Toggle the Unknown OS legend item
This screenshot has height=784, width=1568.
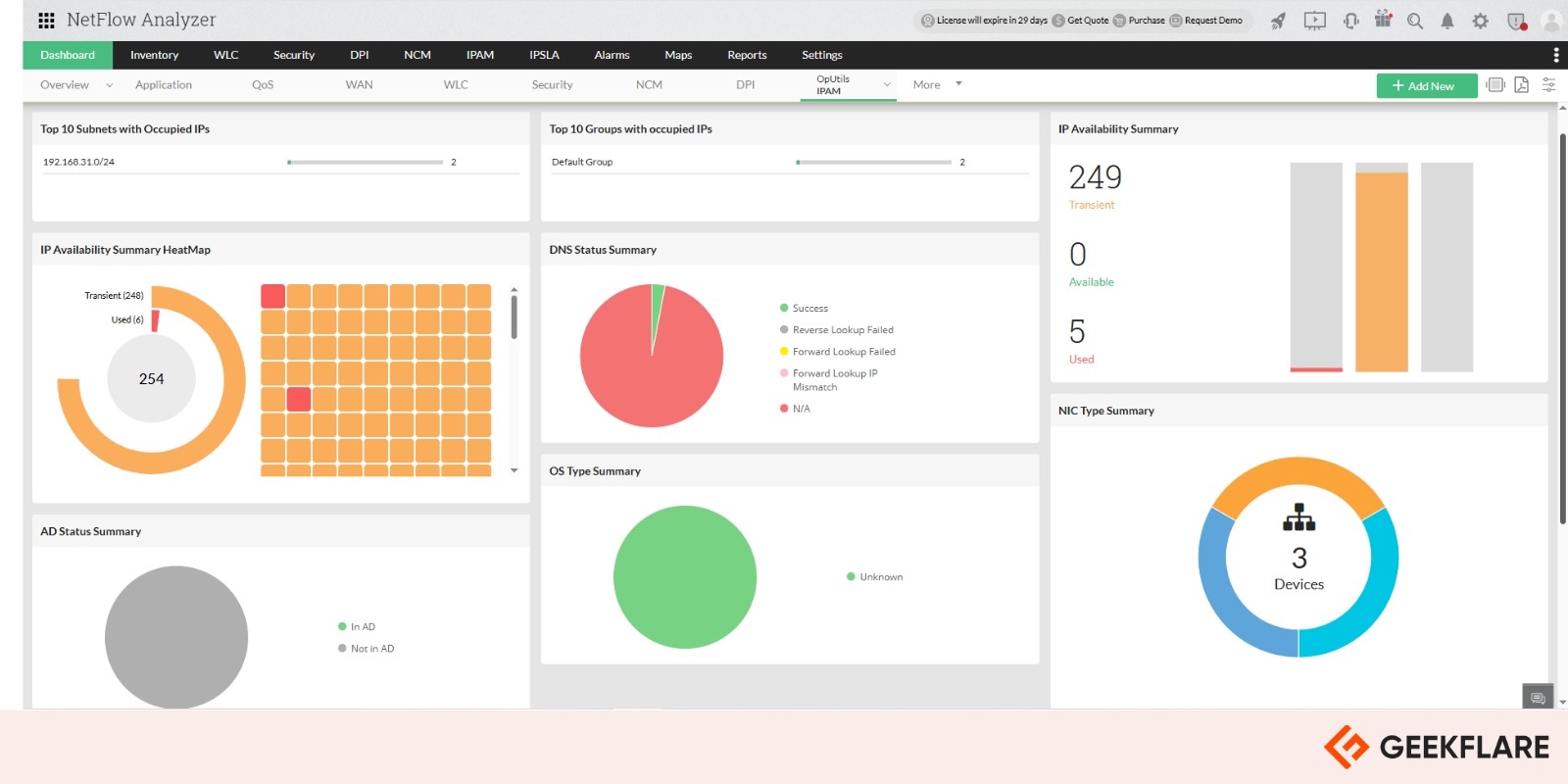874,577
